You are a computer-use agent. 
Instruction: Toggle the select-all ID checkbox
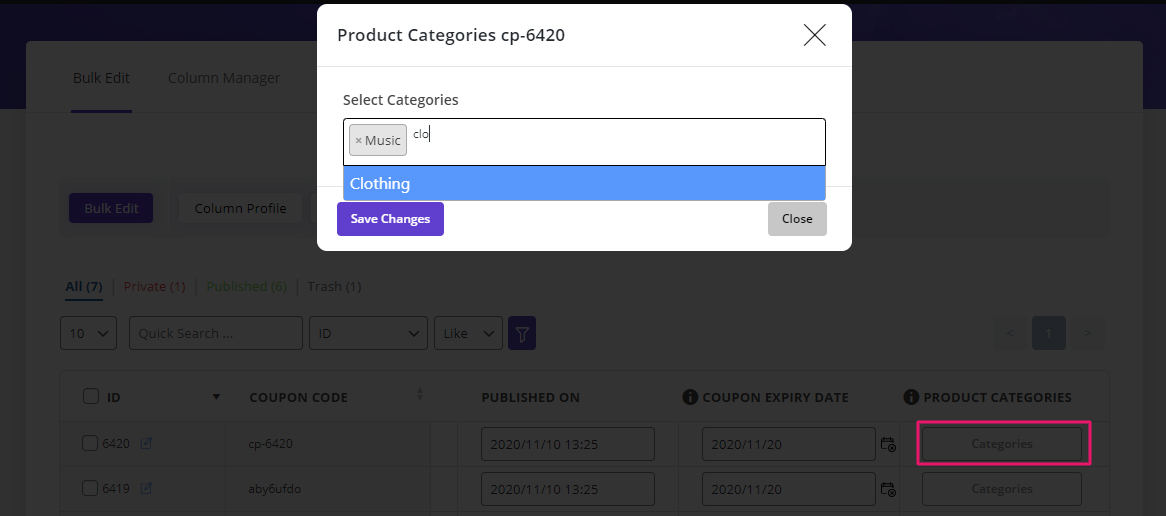pyautogui.click(x=91, y=396)
